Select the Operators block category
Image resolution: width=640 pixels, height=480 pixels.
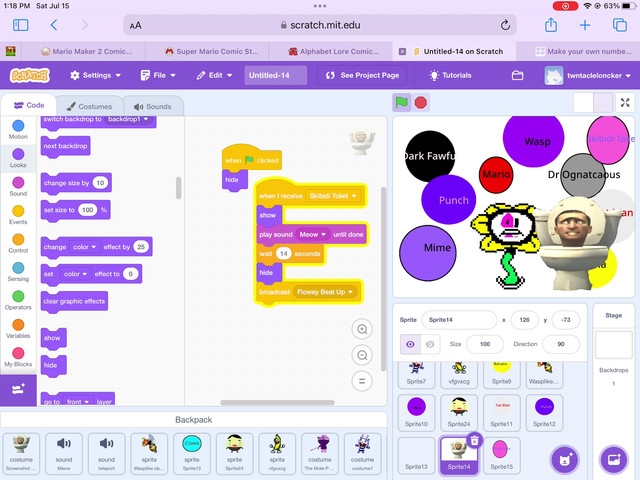tap(18, 300)
